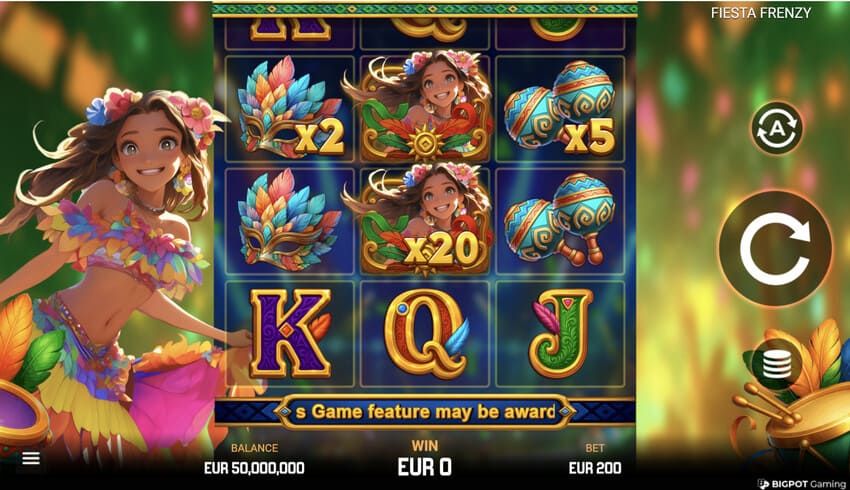
Task: Open the hamburger menu icon
Action: 31,459
